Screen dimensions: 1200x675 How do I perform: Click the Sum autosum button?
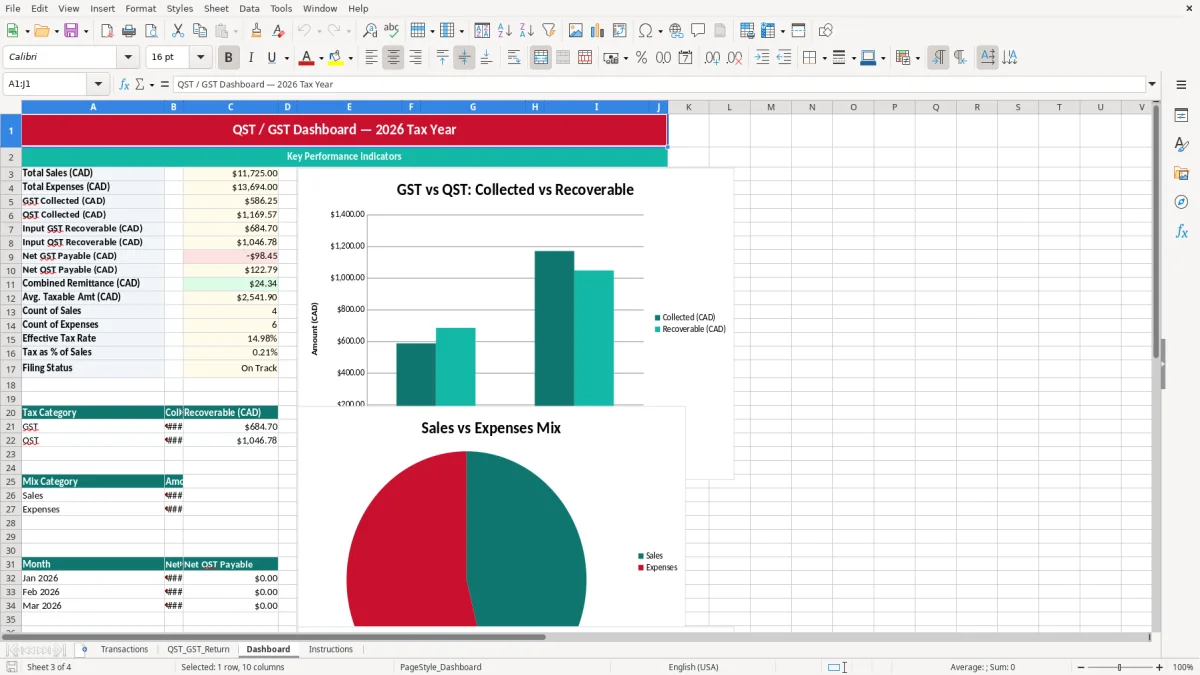(x=140, y=85)
